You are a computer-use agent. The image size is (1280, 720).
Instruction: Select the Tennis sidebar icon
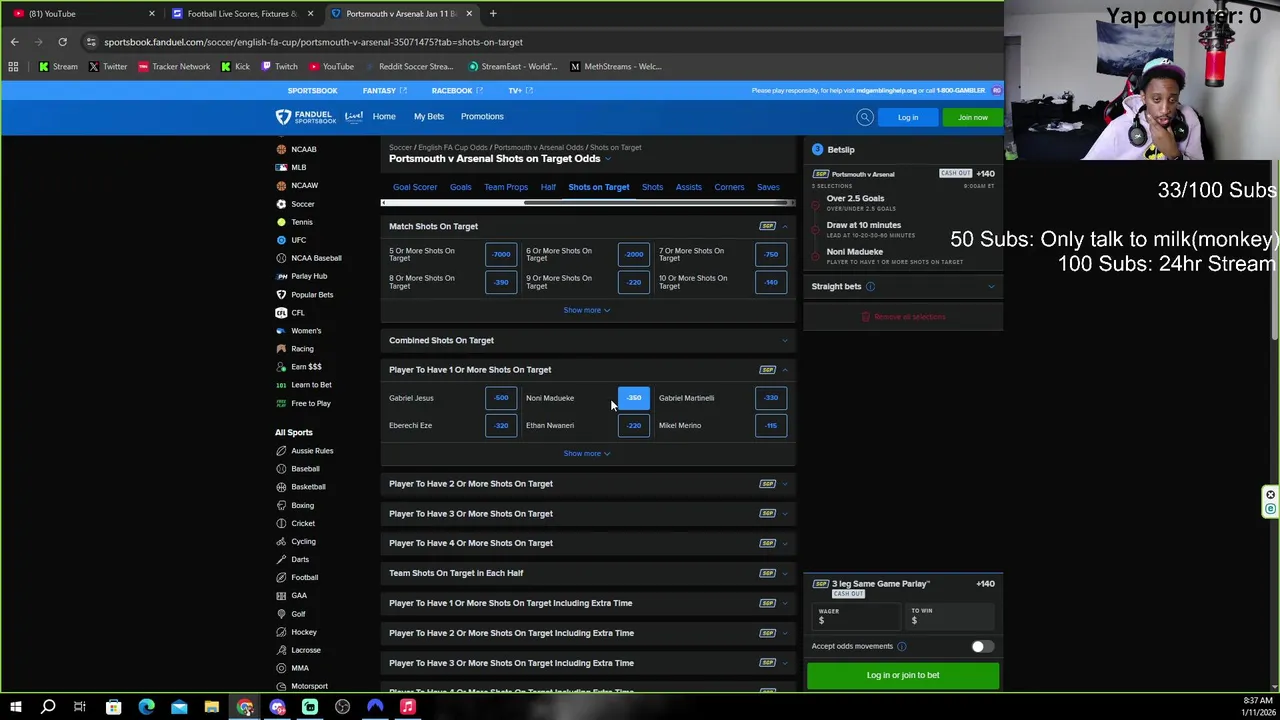[281, 222]
